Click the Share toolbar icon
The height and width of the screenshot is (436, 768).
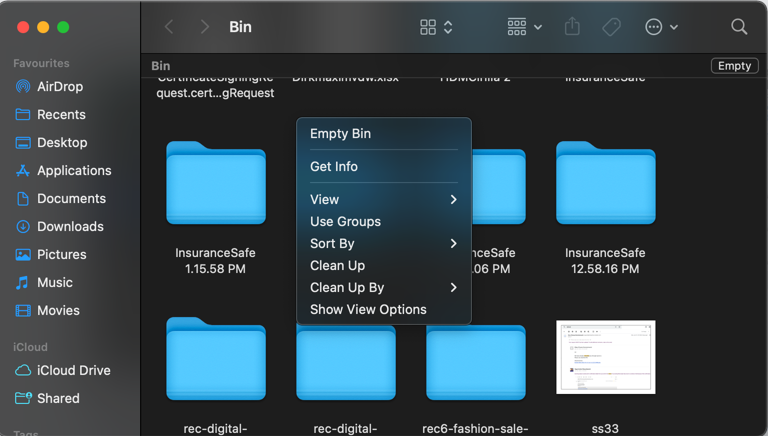pyautogui.click(x=572, y=26)
